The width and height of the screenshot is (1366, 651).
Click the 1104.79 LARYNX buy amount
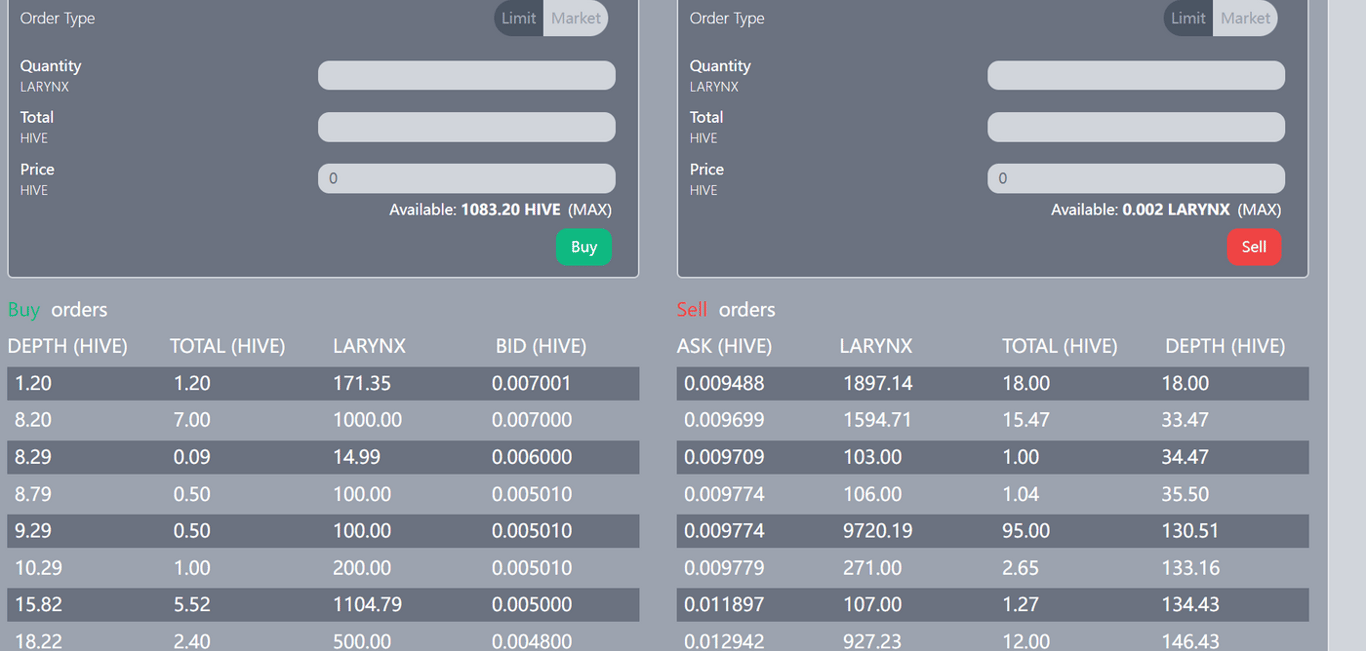(x=367, y=605)
